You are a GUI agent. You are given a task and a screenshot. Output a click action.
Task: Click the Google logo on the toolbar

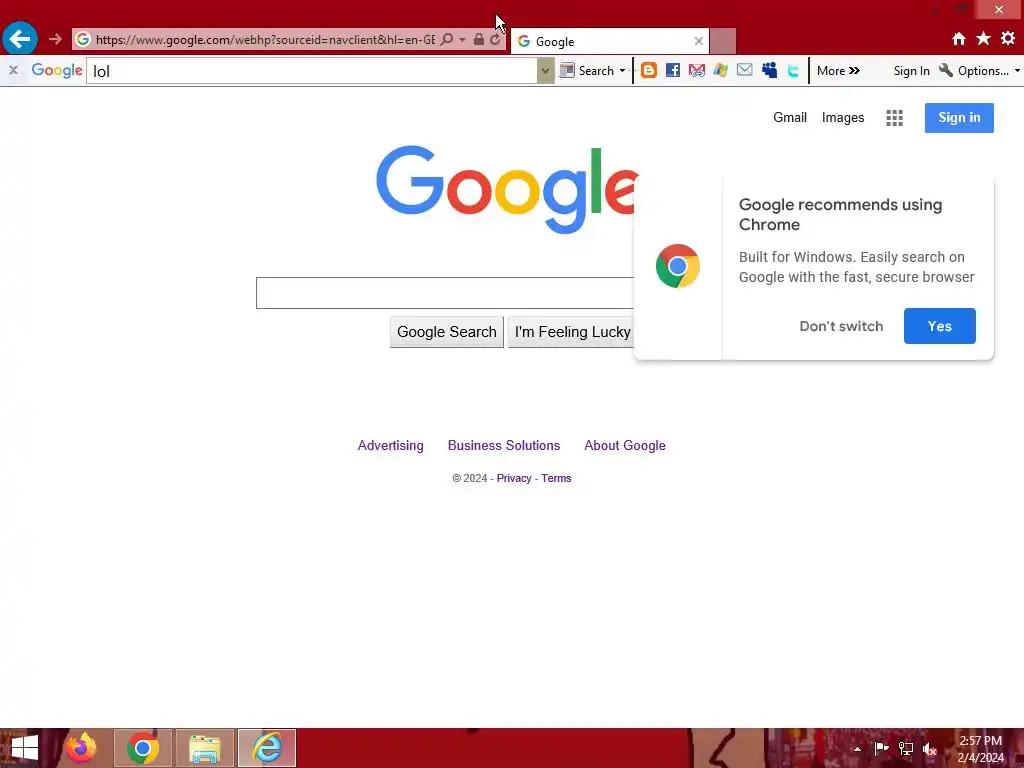click(57, 71)
